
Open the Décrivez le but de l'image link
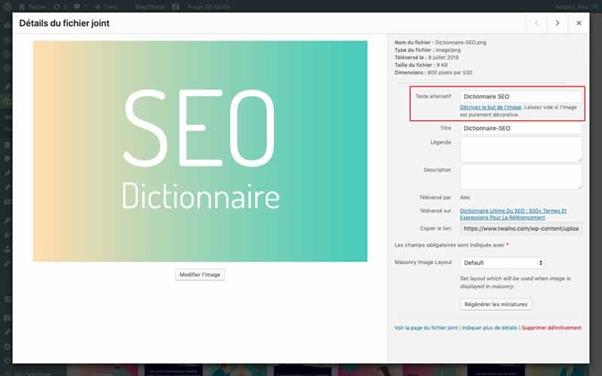tap(491, 107)
